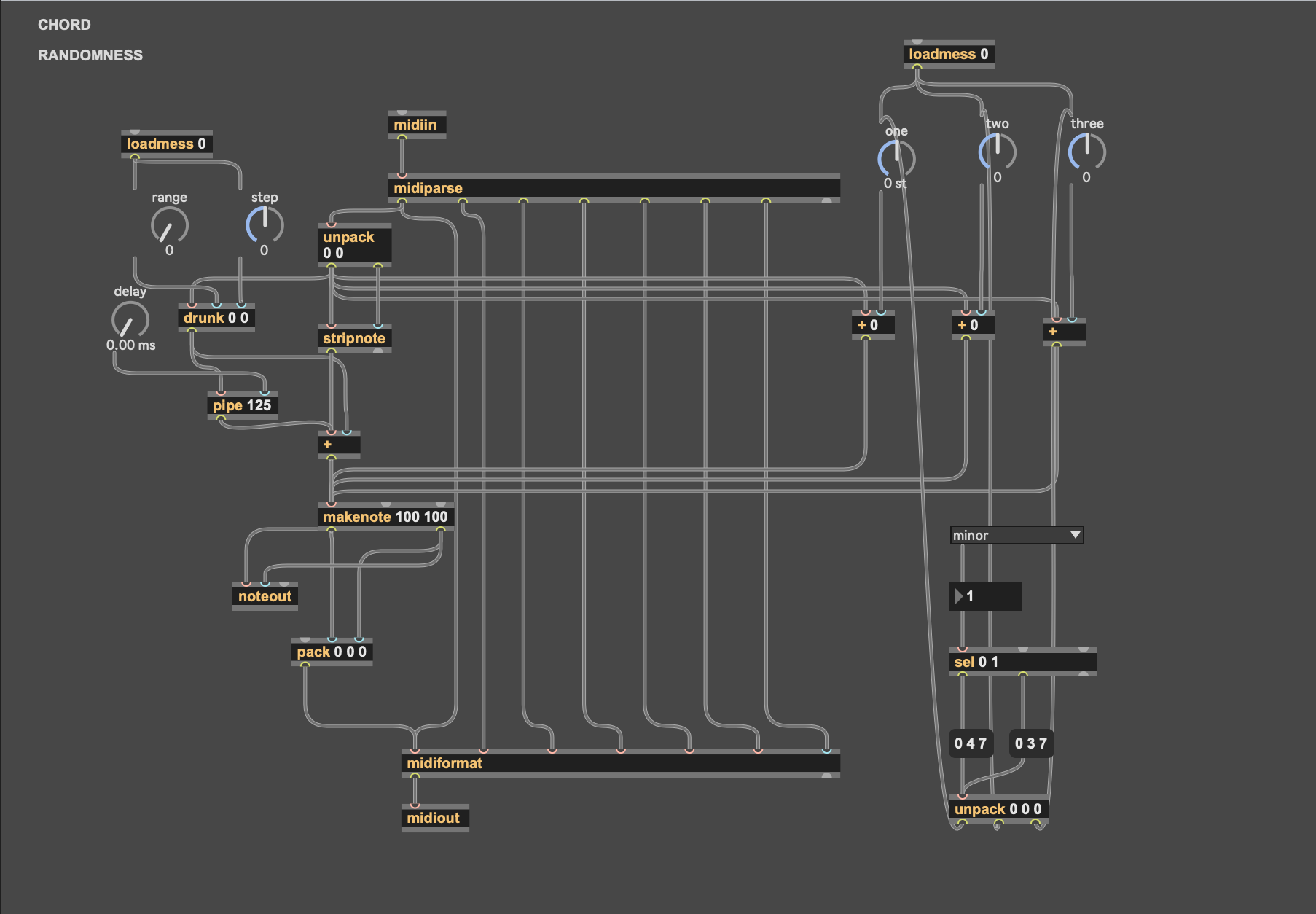Screen dimensions: 1316x914
Task: Select the midiout object
Action: [x=435, y=818]
